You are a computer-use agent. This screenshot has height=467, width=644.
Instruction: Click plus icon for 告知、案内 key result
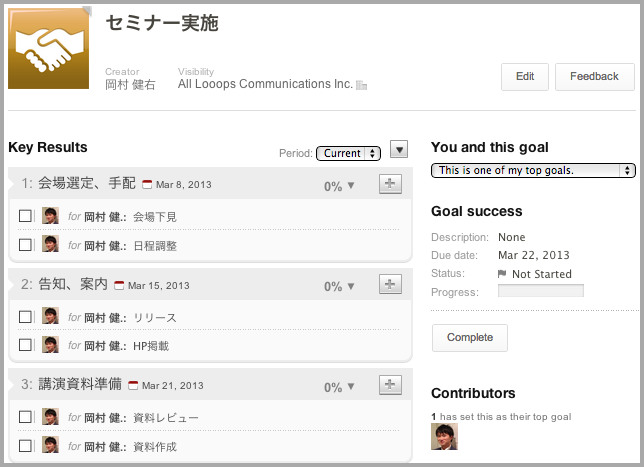[391, 284]
